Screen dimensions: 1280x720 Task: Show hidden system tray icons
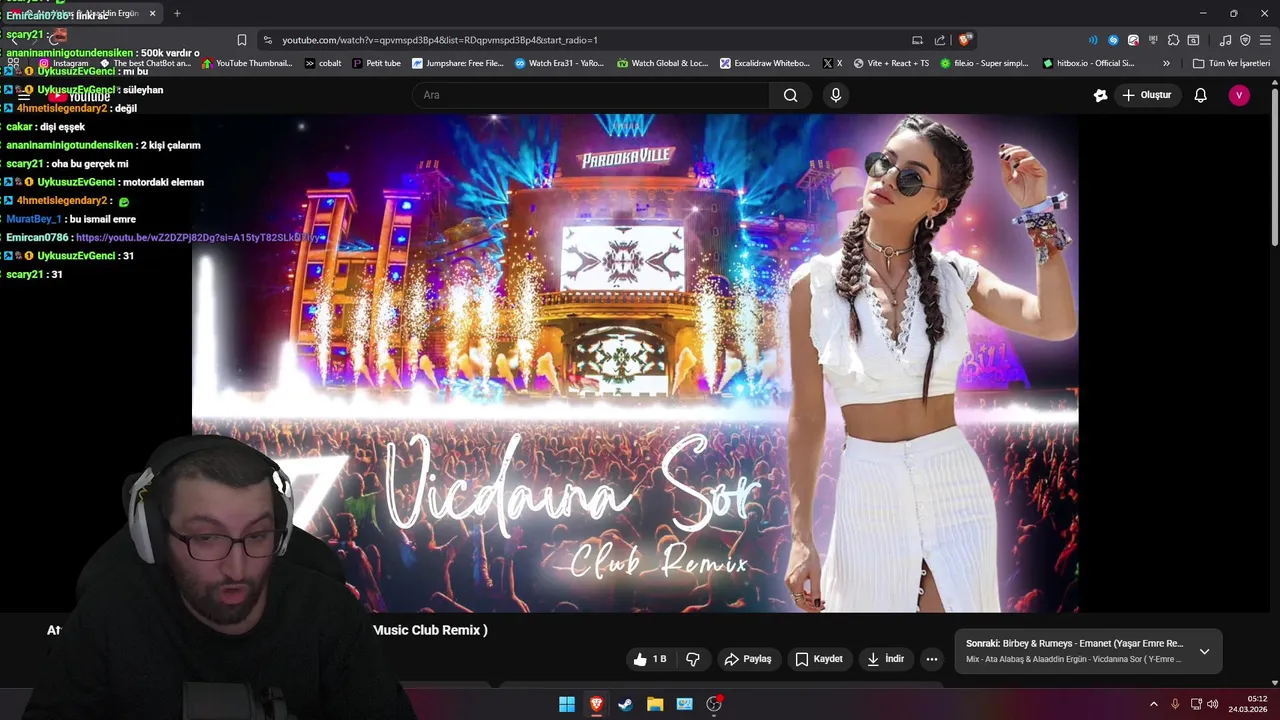pos(1153,704)
